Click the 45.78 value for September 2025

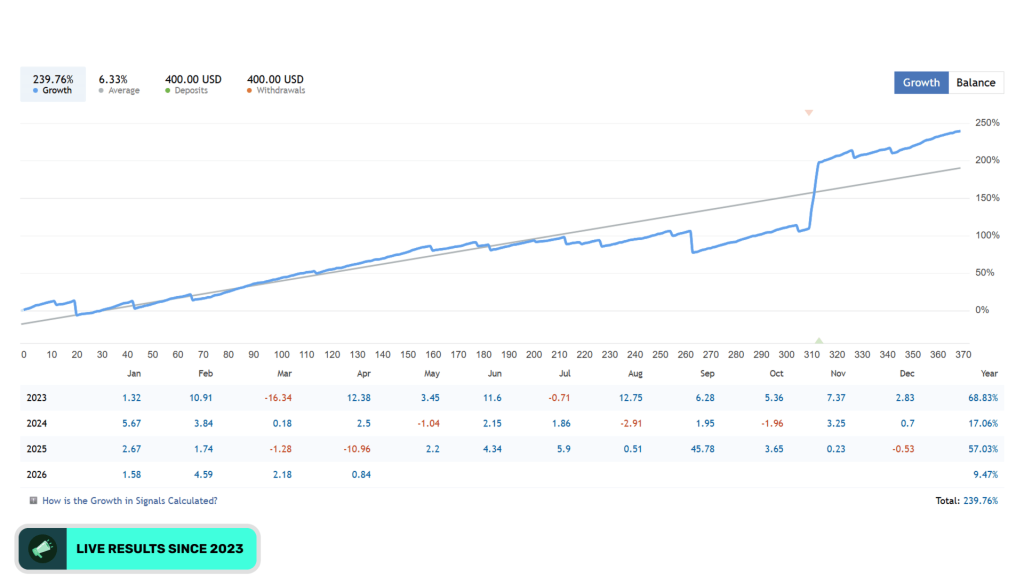703,449
